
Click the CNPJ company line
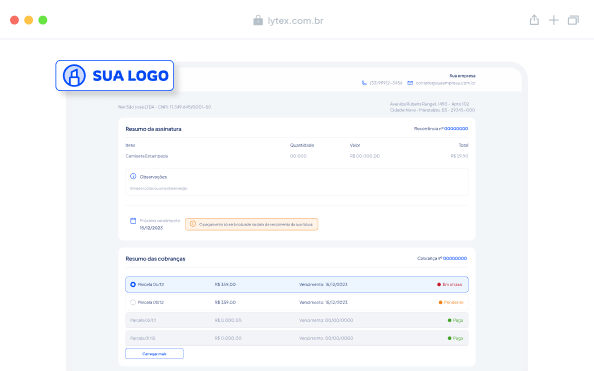[164, 107]
